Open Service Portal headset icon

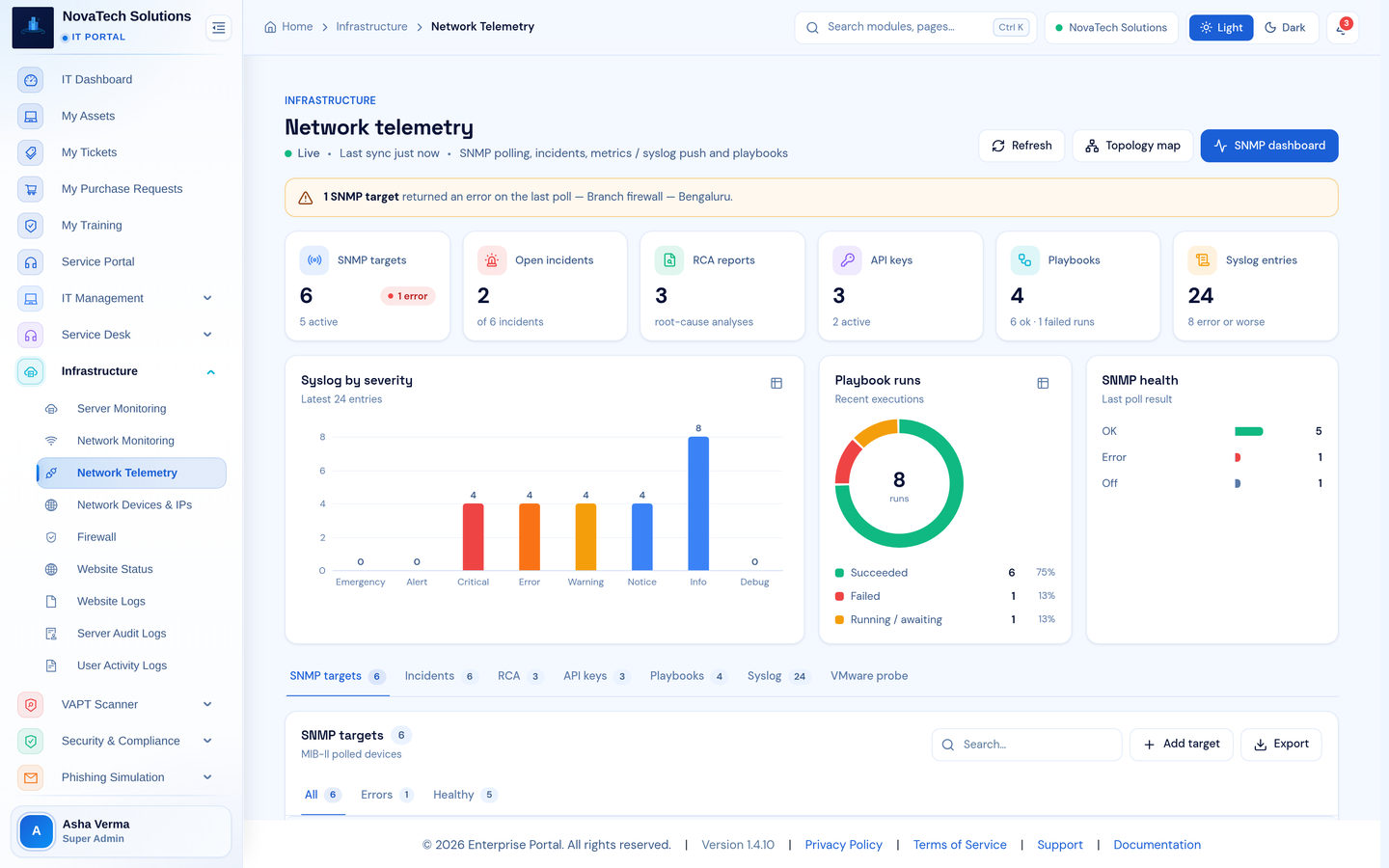tap(31, 262)
